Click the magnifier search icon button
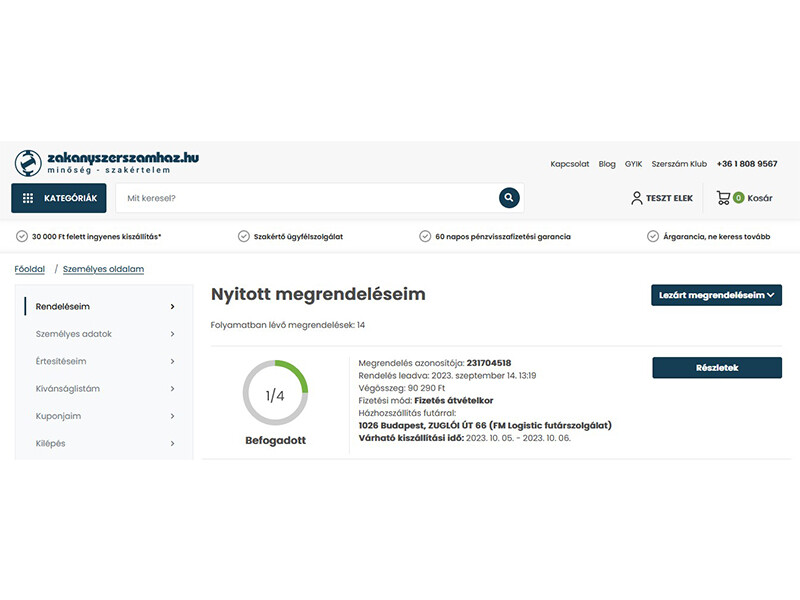This screenshot has width=800, height=600. point(509,198)
